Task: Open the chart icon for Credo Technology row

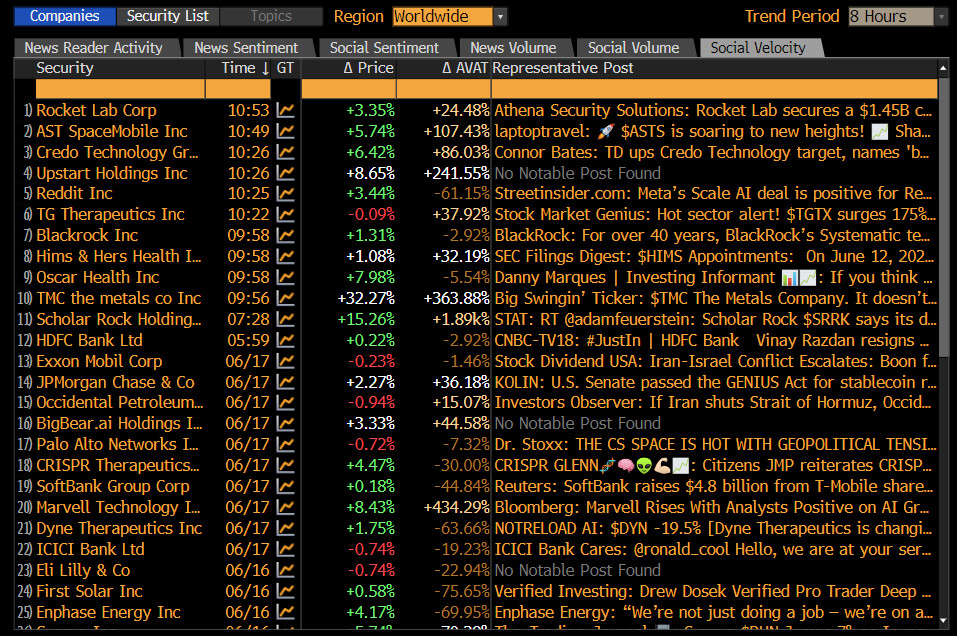Action: click(x=285, y=152)
